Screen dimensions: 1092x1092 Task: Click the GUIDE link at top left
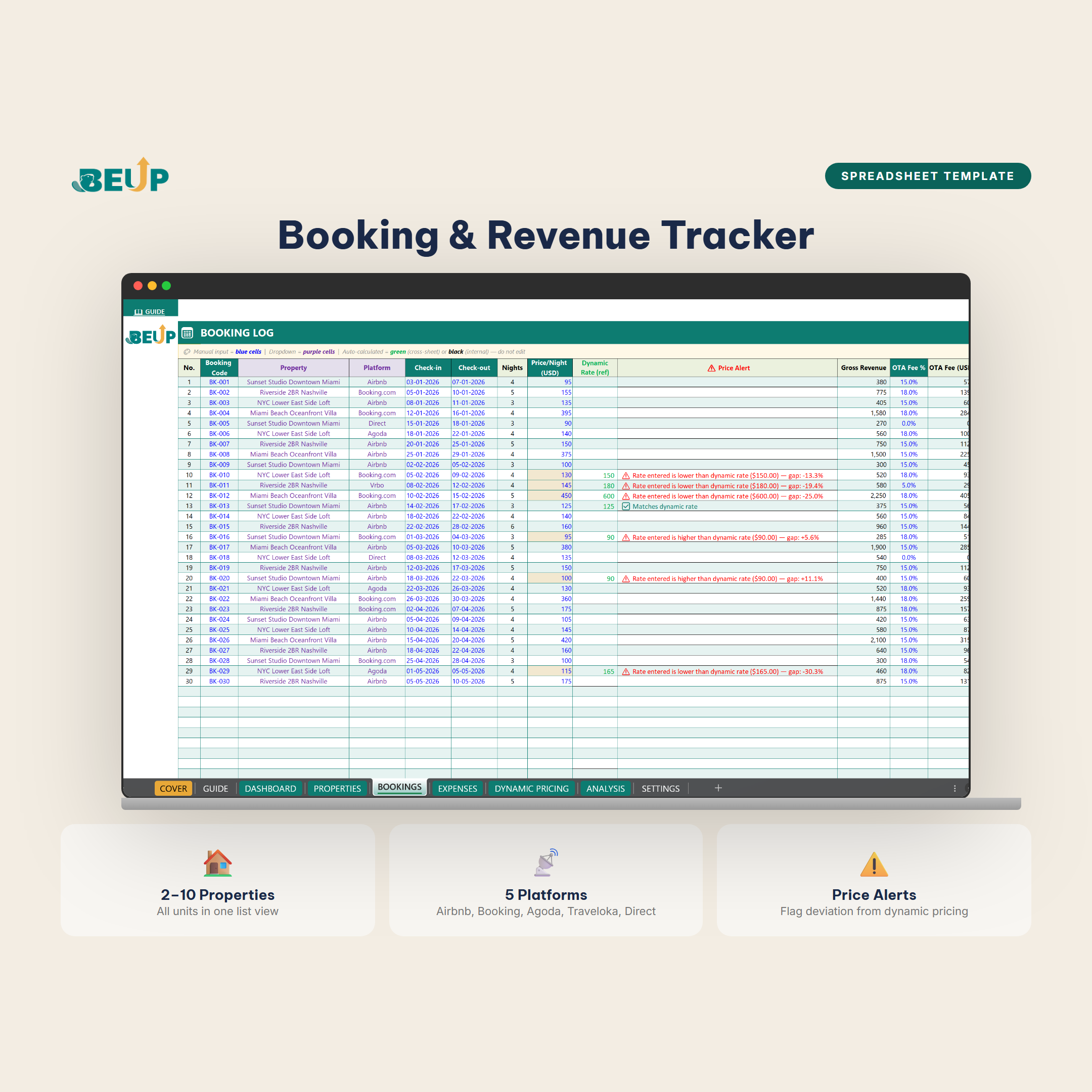(150, 311)
